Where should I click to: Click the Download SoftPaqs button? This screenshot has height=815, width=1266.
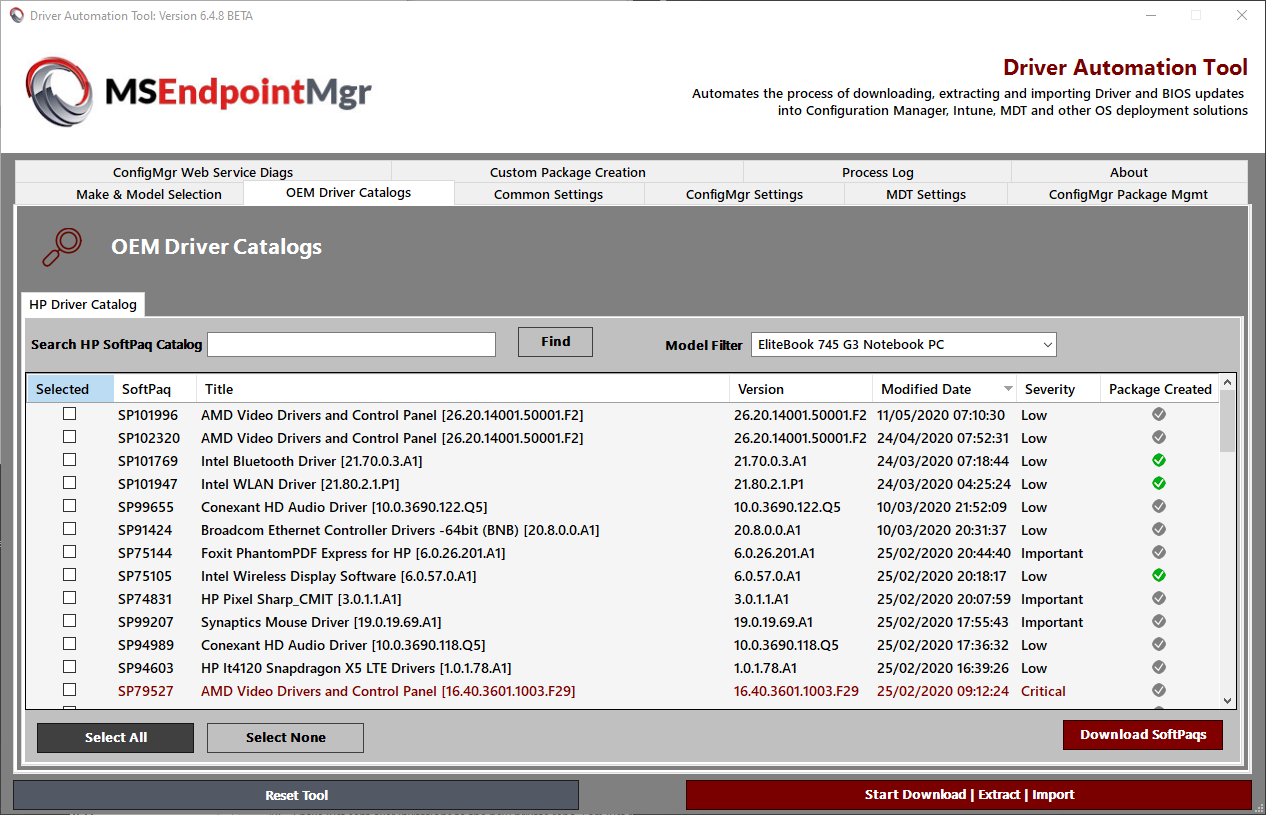point(1143,735)
